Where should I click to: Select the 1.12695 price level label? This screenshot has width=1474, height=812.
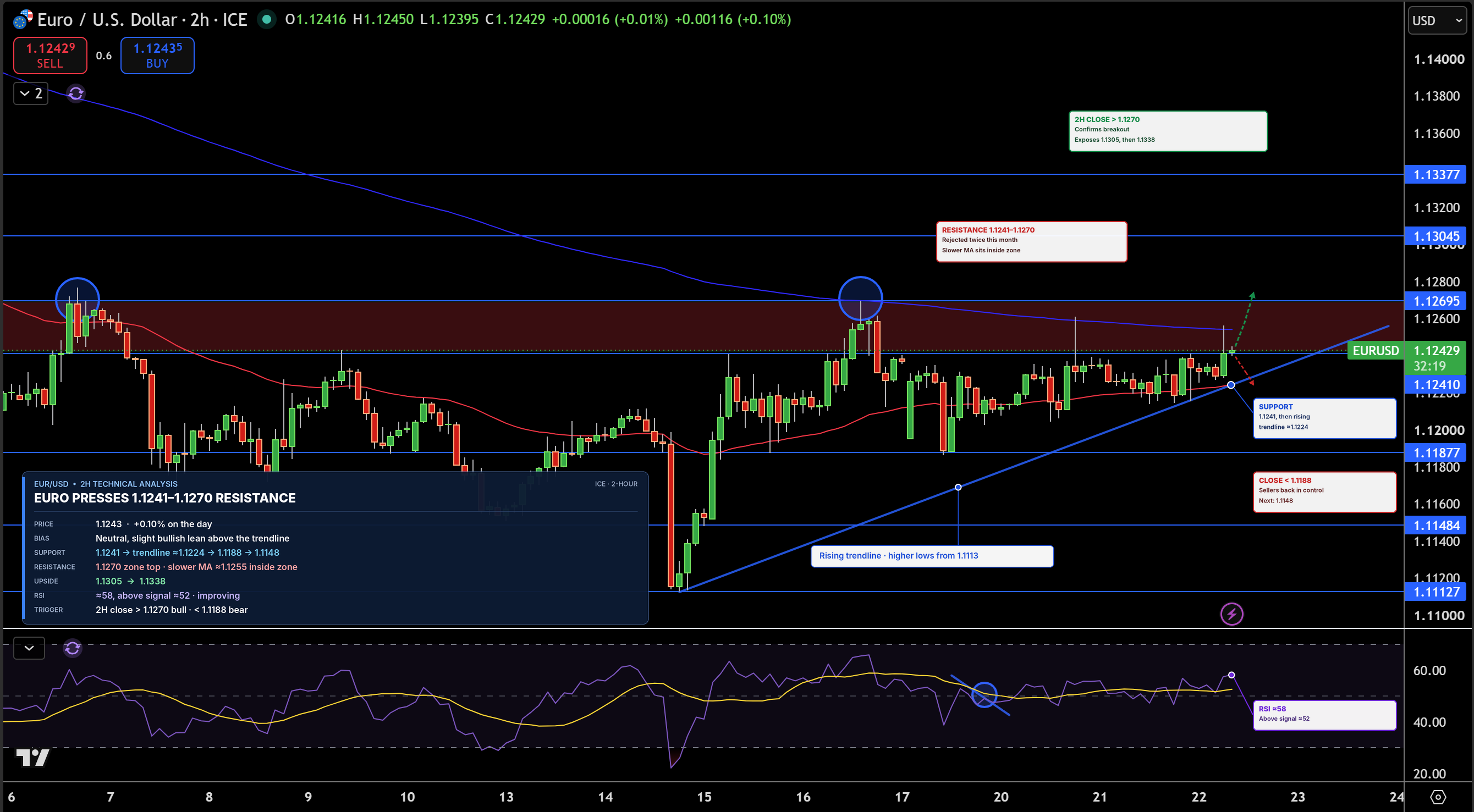tap(1436, 301)
